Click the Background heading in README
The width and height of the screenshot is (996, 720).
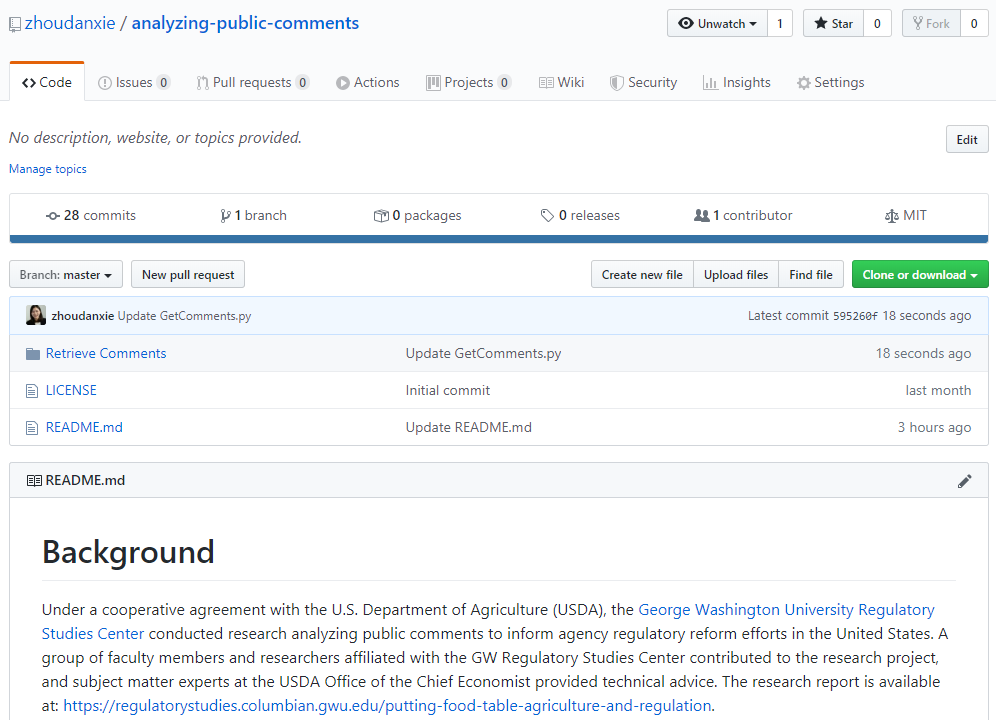[128, 552]
